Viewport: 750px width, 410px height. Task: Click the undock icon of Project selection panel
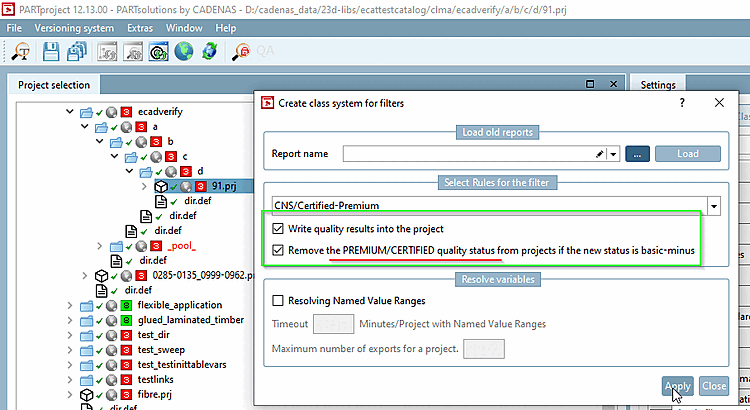pyautogui.click(x=590, y=84)
